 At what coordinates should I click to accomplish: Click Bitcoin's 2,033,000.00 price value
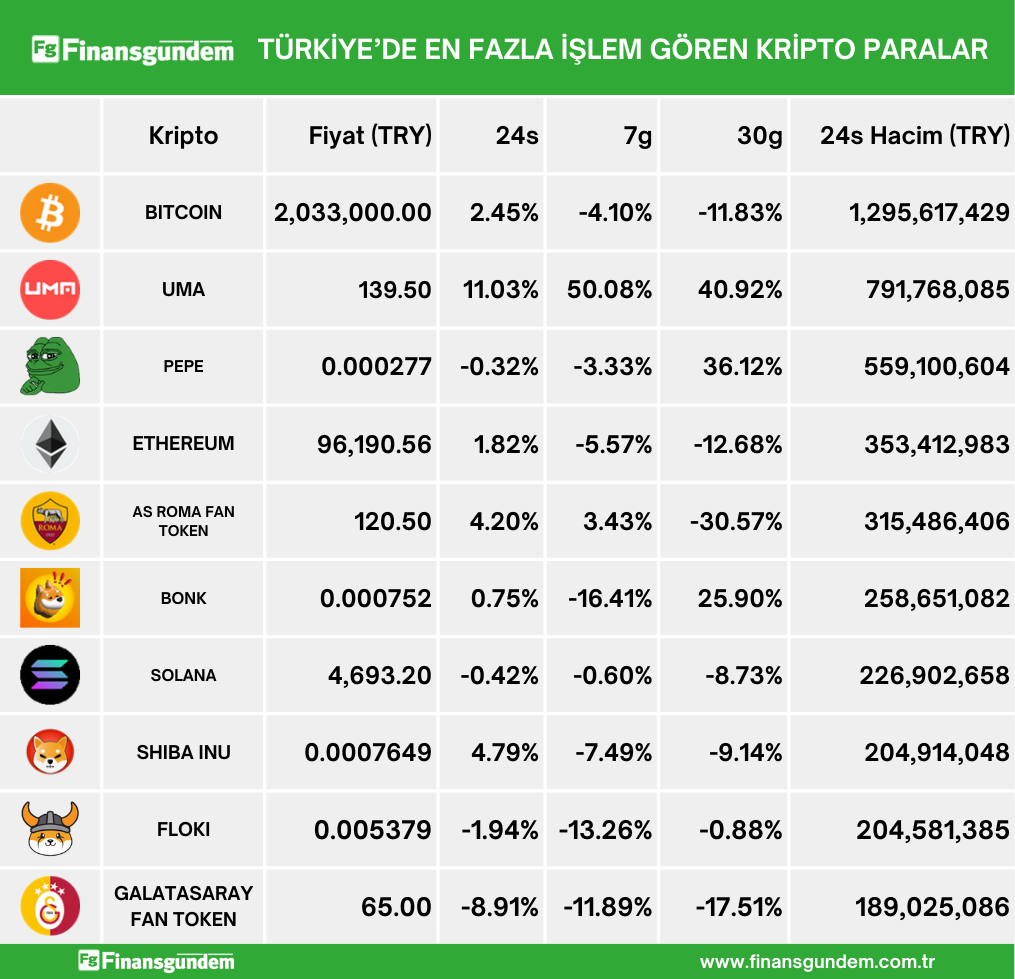tap(353, 213)
